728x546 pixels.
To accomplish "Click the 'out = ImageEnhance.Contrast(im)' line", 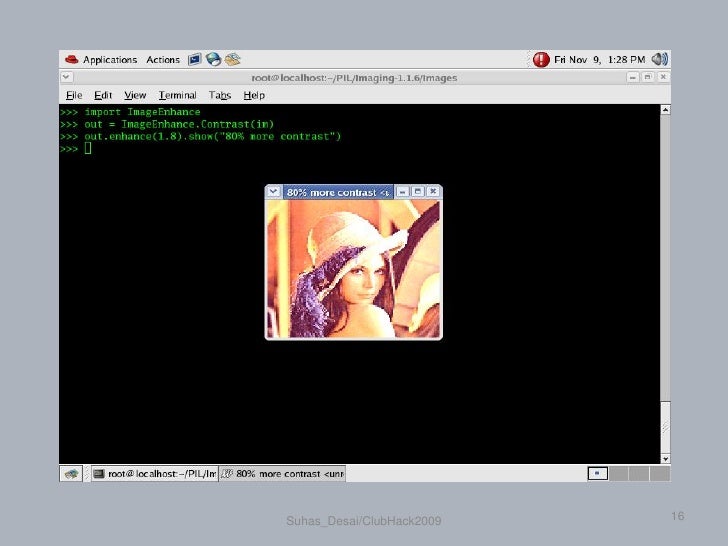I will pyautogui.click(x=179, y=124).
